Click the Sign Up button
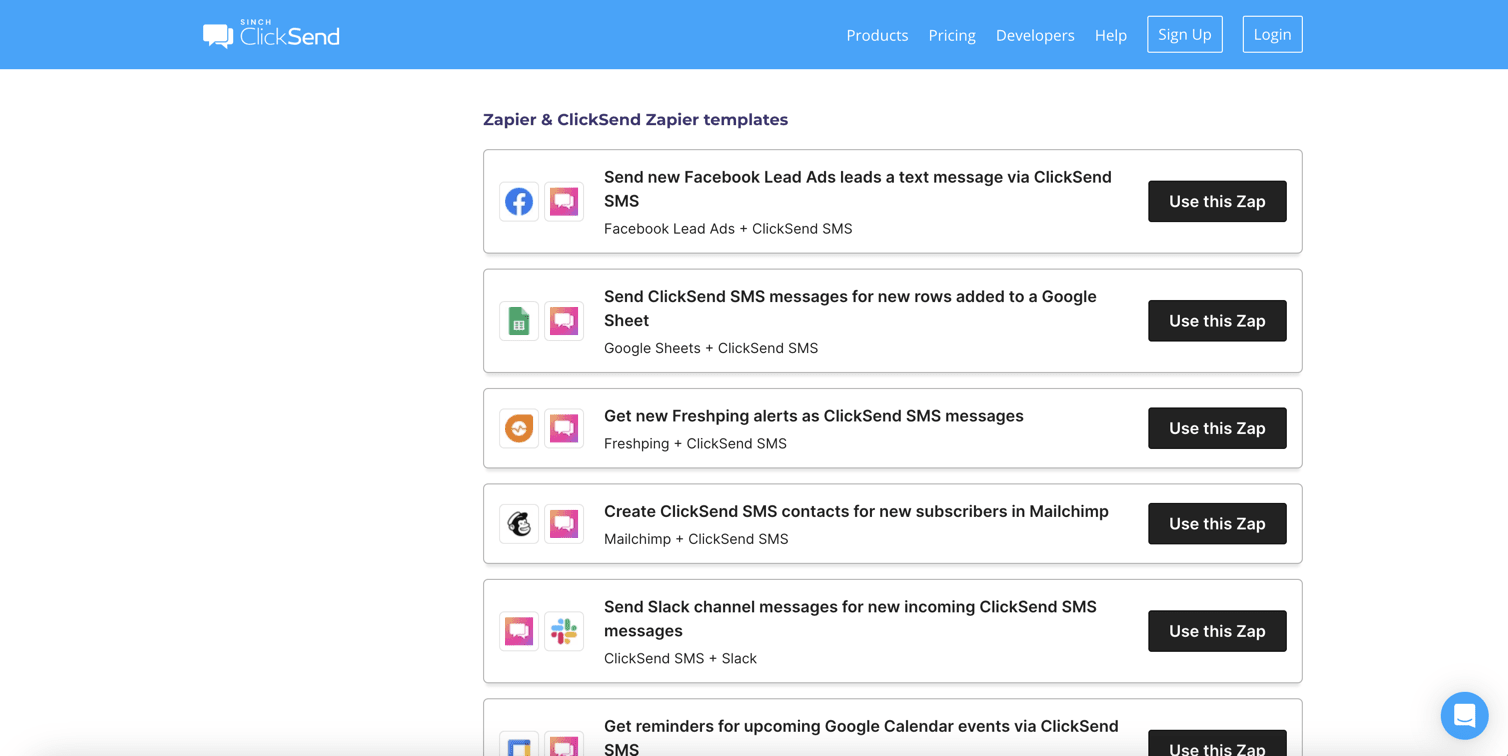 [x=1185, y=34]
